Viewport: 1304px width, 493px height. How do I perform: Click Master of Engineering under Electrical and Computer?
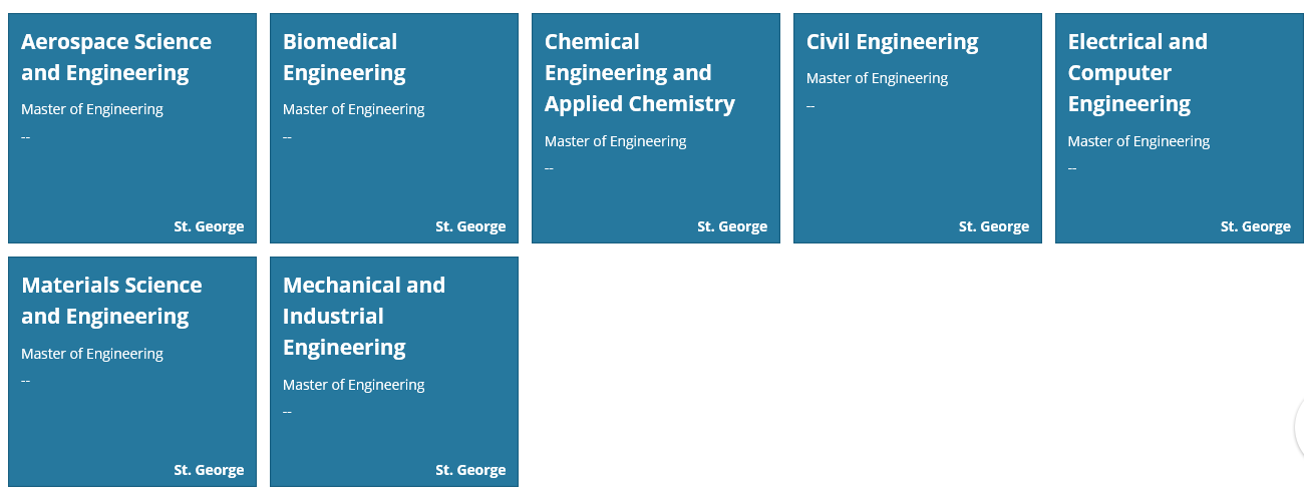click(1139, 141)
